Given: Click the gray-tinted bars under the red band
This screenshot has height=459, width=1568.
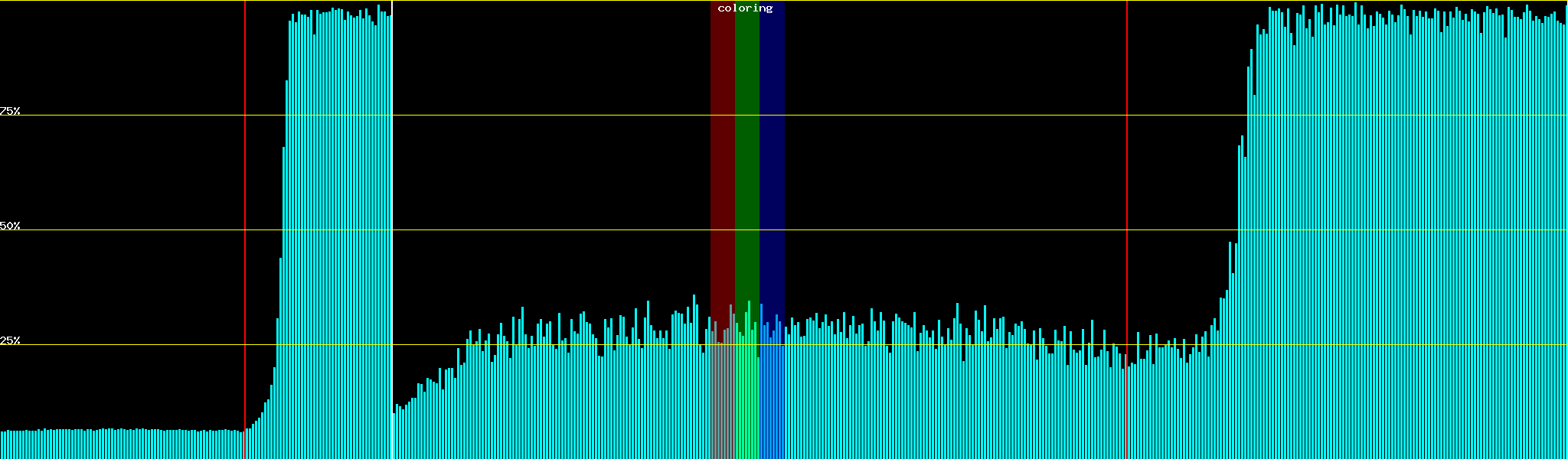Looking at the screenshot, I should (722, 398).
